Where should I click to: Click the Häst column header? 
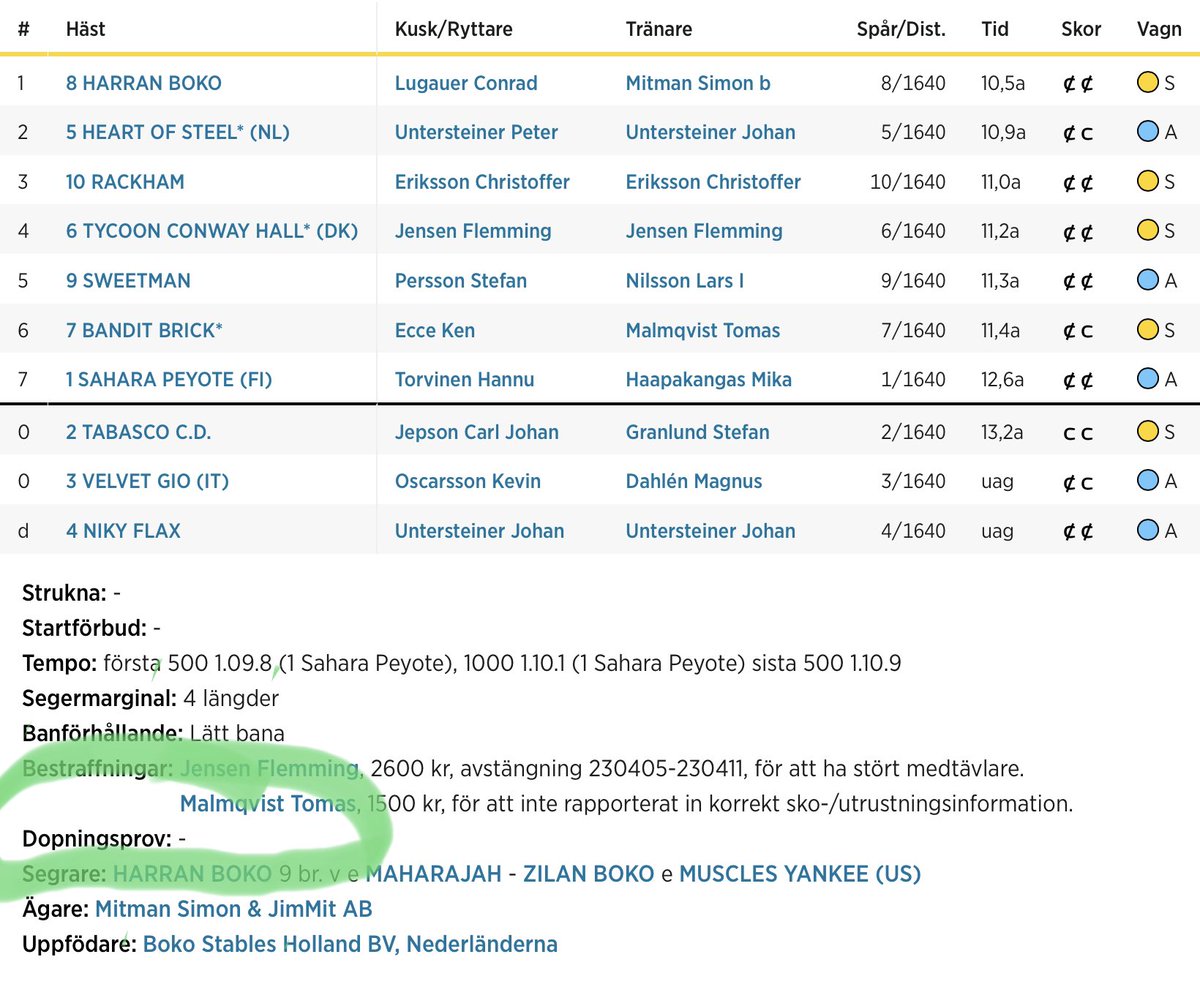point(85,29)
